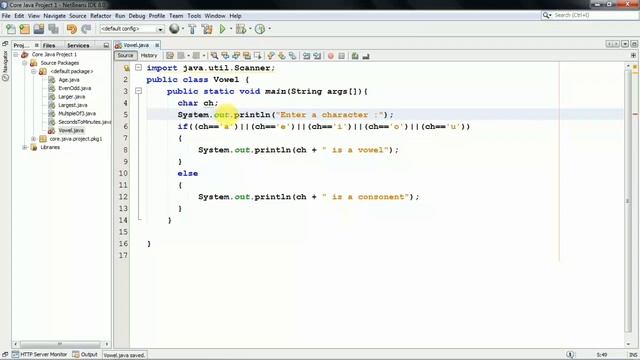Open the Profile Project dropdown arrow
Image resolution: width=640 pixels, height=360 pixels.
tap(269, 29)
